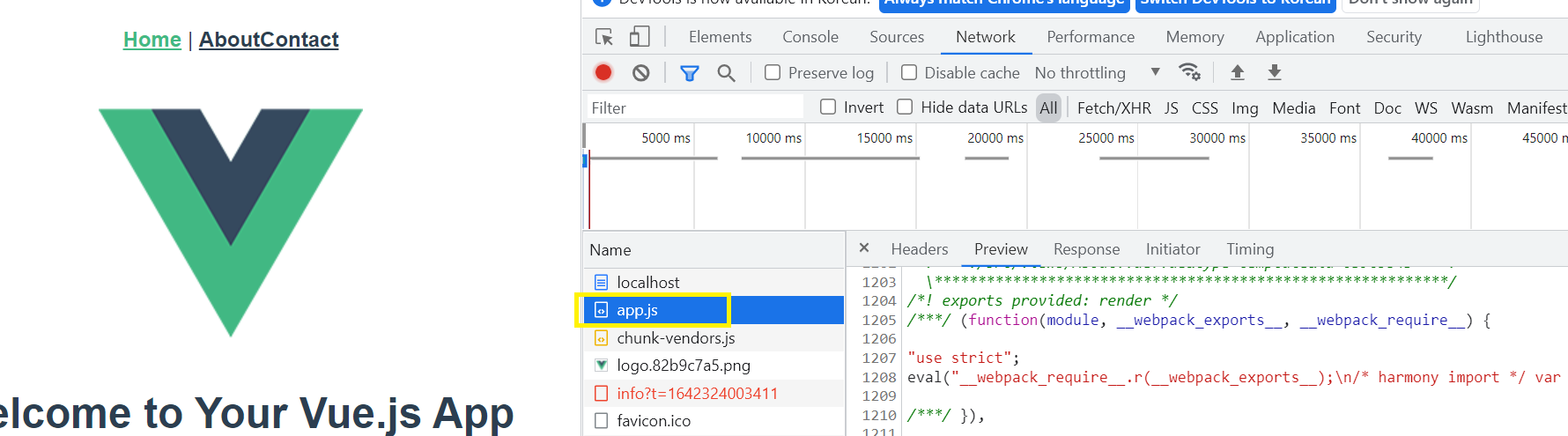This screenshot has width=1568, height=436.
Task: Follow the Home link on page
Action: 152,40
